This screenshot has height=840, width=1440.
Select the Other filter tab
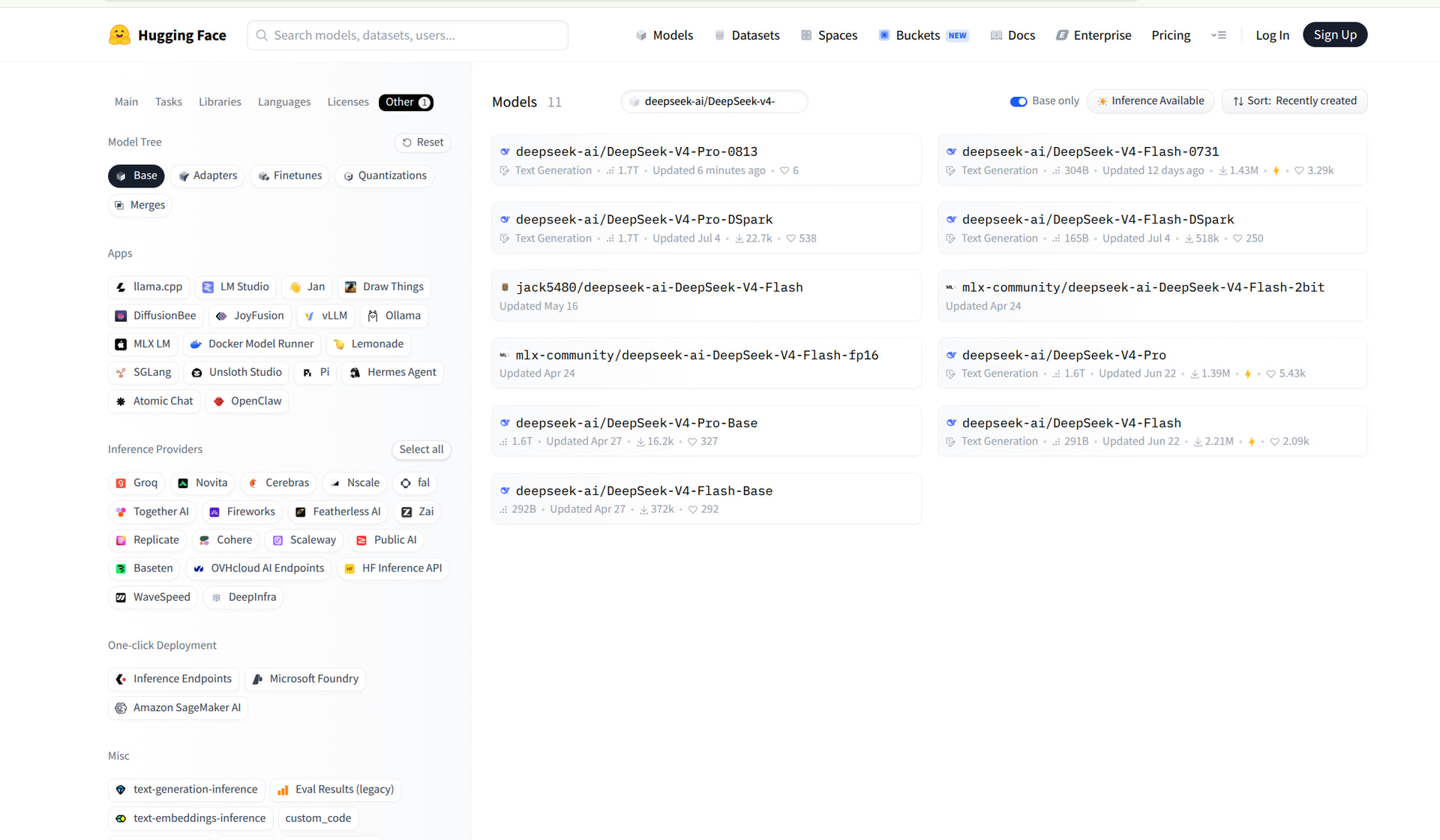[406, 102]
